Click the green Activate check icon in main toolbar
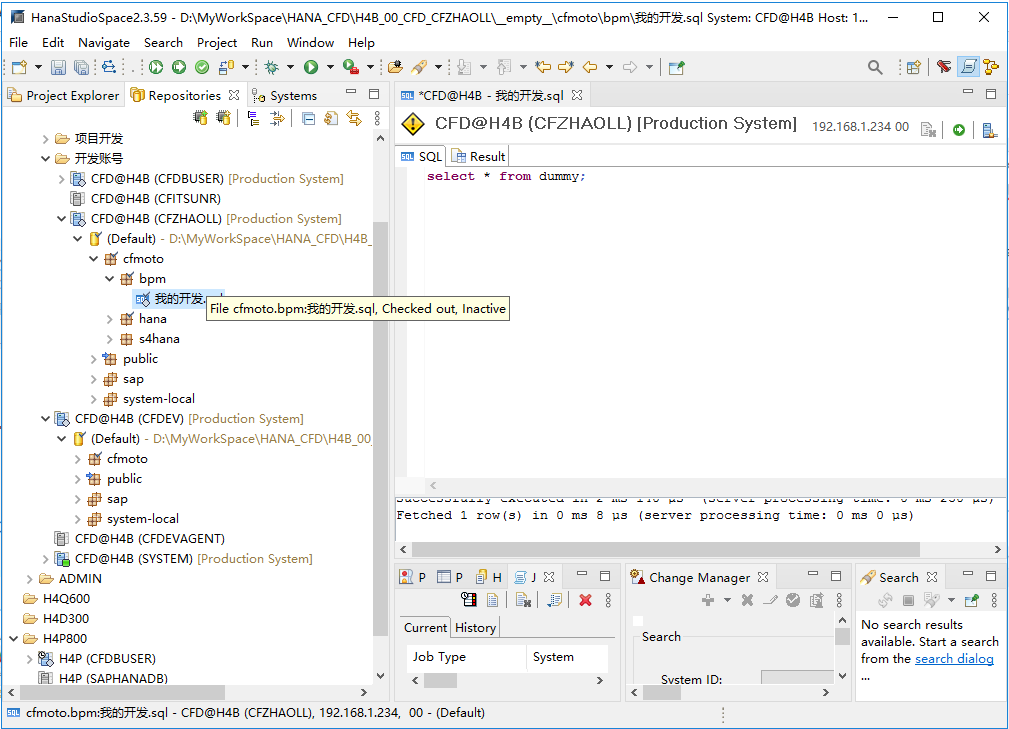1009x729 pixels. (x=202, y=67)
